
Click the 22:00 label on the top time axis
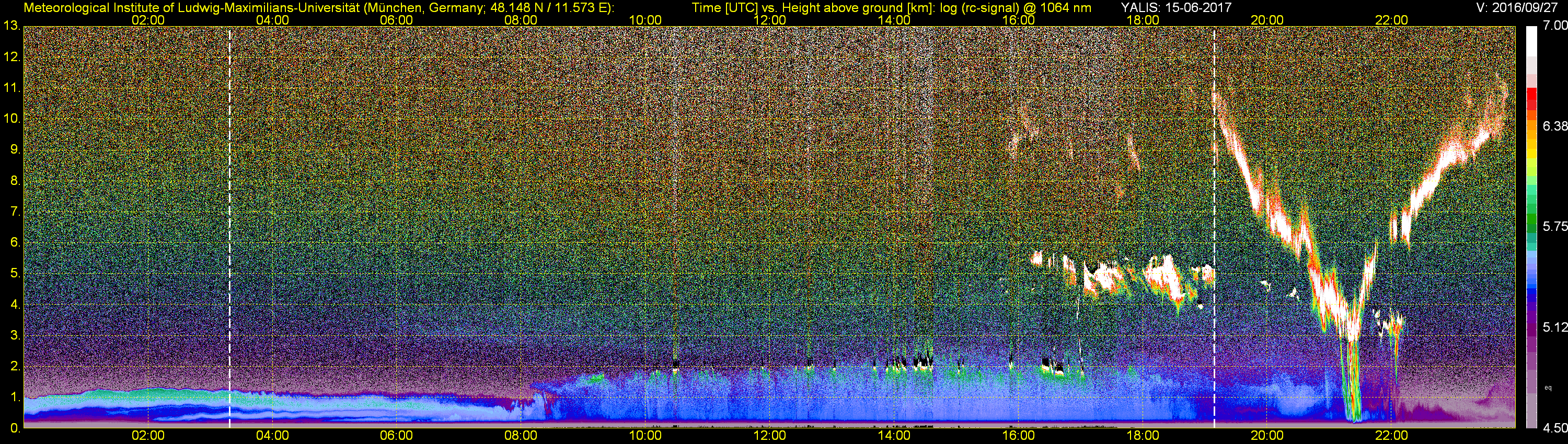(x=1391, y=20)
